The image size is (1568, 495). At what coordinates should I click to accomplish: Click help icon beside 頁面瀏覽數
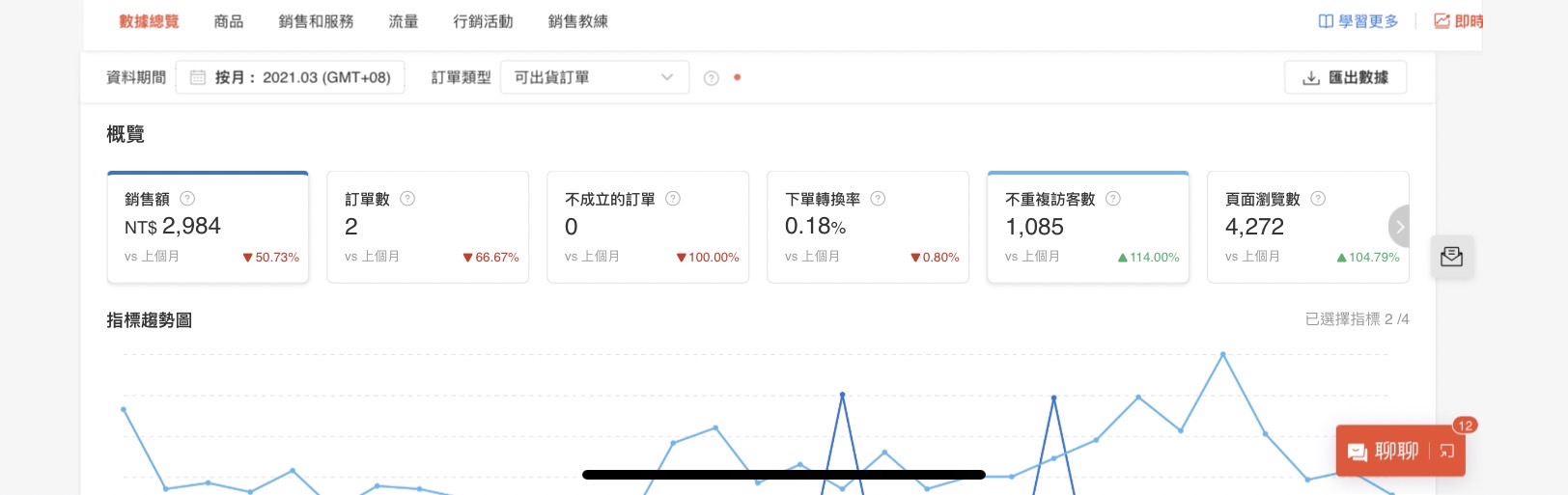click(x=1318, y=199)
